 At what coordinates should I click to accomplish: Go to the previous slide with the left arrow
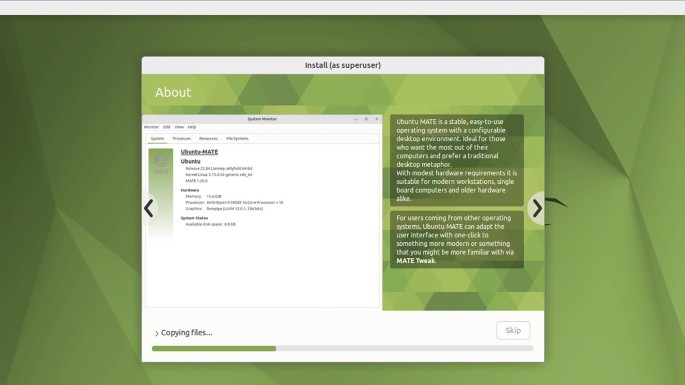point(149,208)
